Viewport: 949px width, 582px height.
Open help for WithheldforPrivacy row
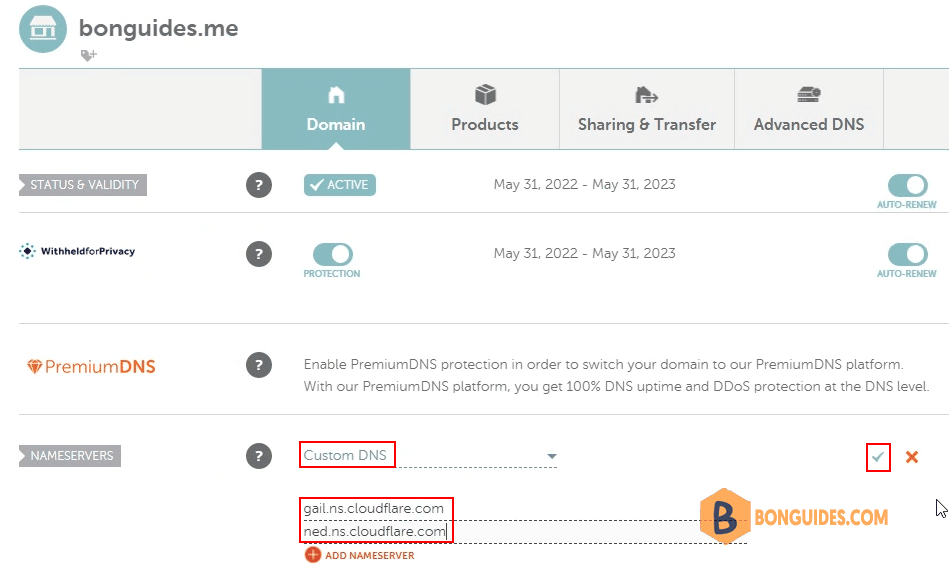click(259, 254)
